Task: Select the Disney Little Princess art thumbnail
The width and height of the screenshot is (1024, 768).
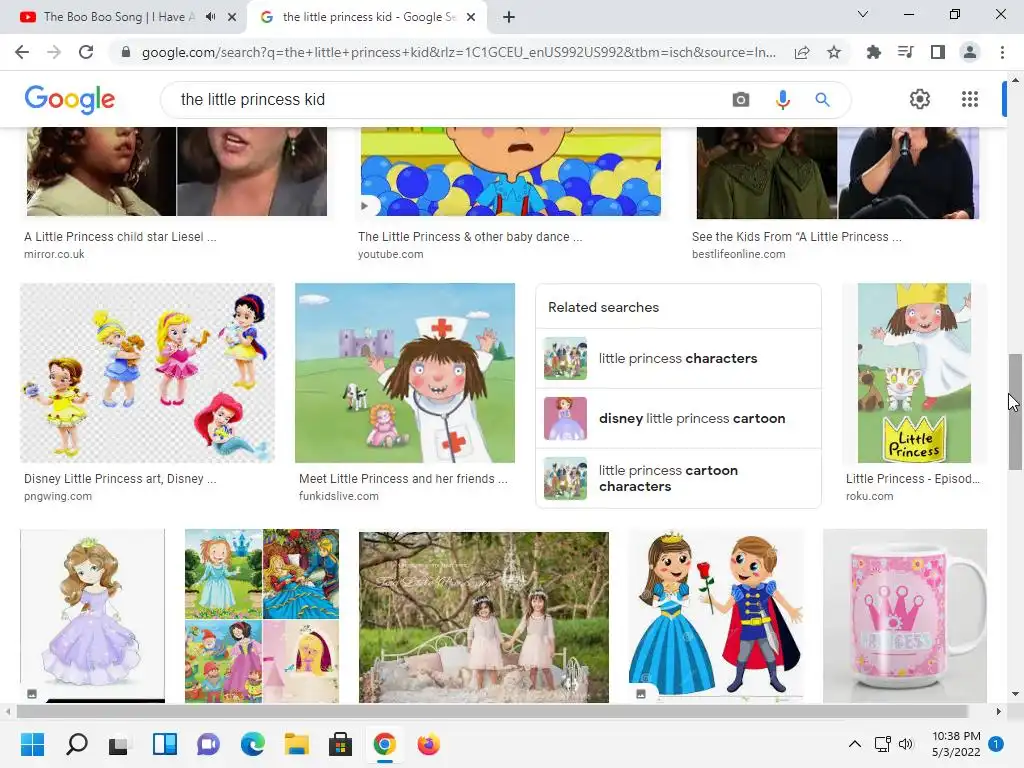Action: 148,373
